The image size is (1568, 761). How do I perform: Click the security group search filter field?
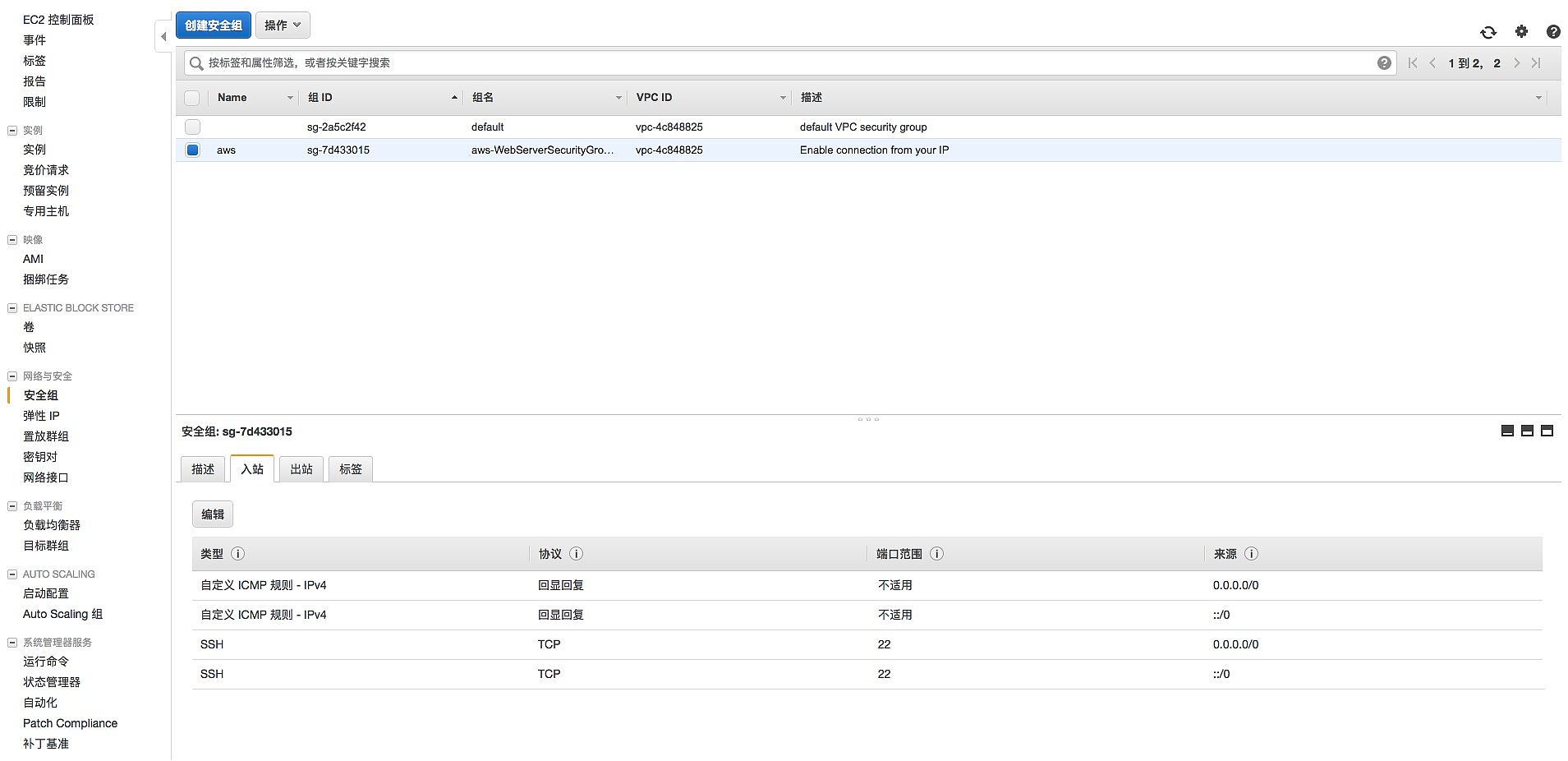click(x=780, y=63)
